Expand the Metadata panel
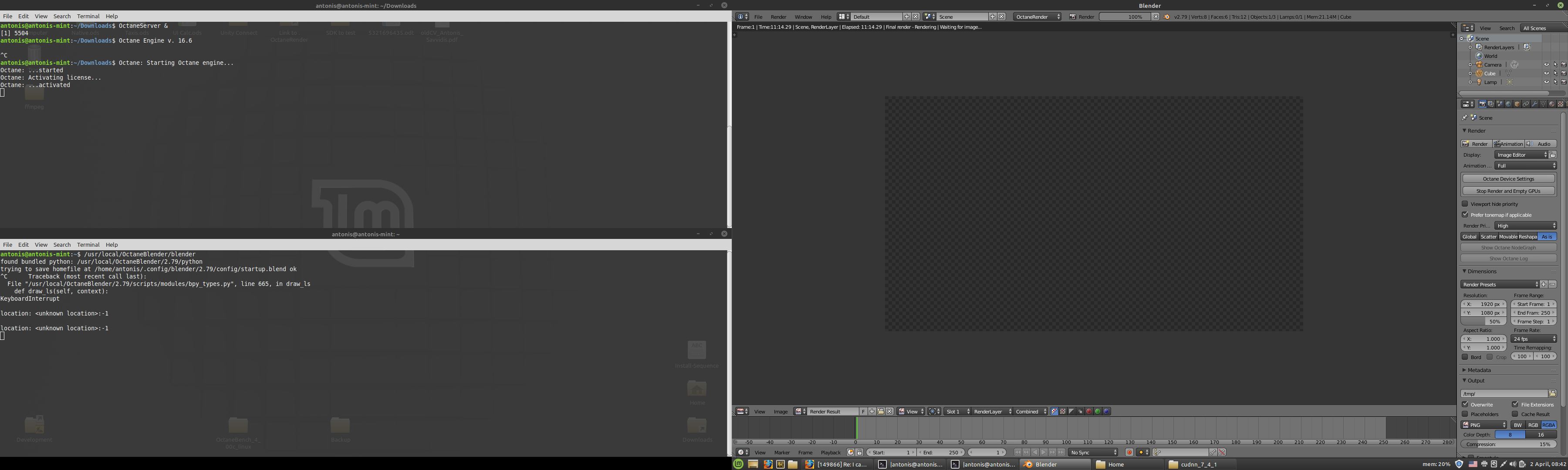Viewport: 1568px width, 470px height. pyautogui.click(x=1479, y=370)
